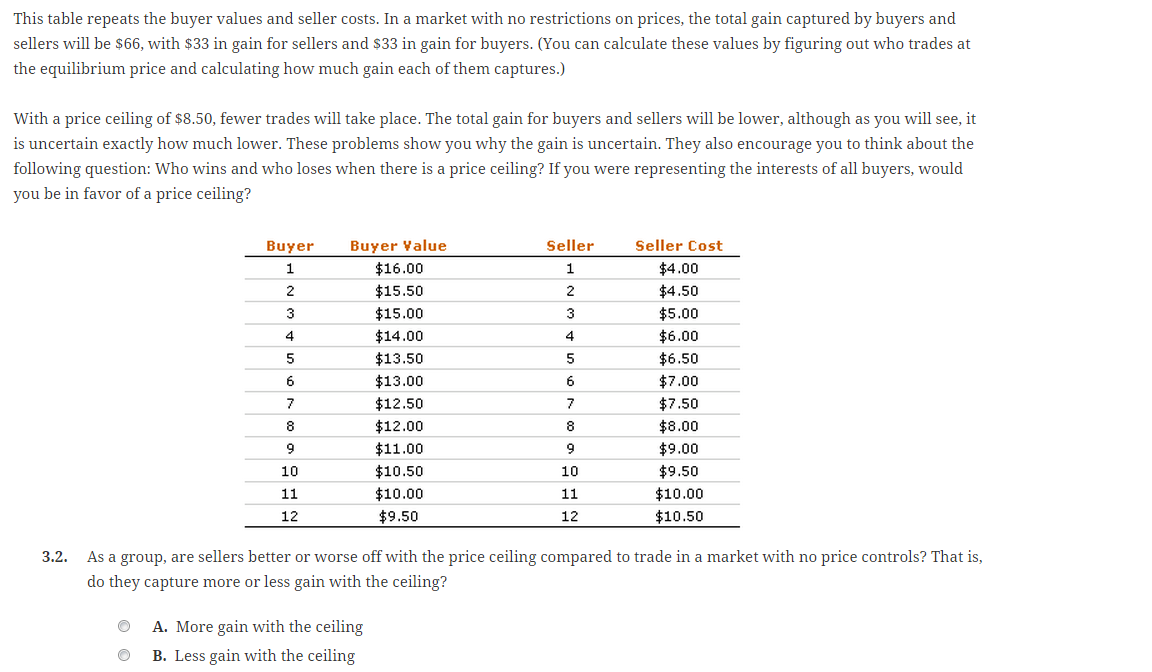Click the $7.00 cost for seller 6
The height and width of the screenshot is (672, 1152).
pyautogui.click(x=679, y=380)
